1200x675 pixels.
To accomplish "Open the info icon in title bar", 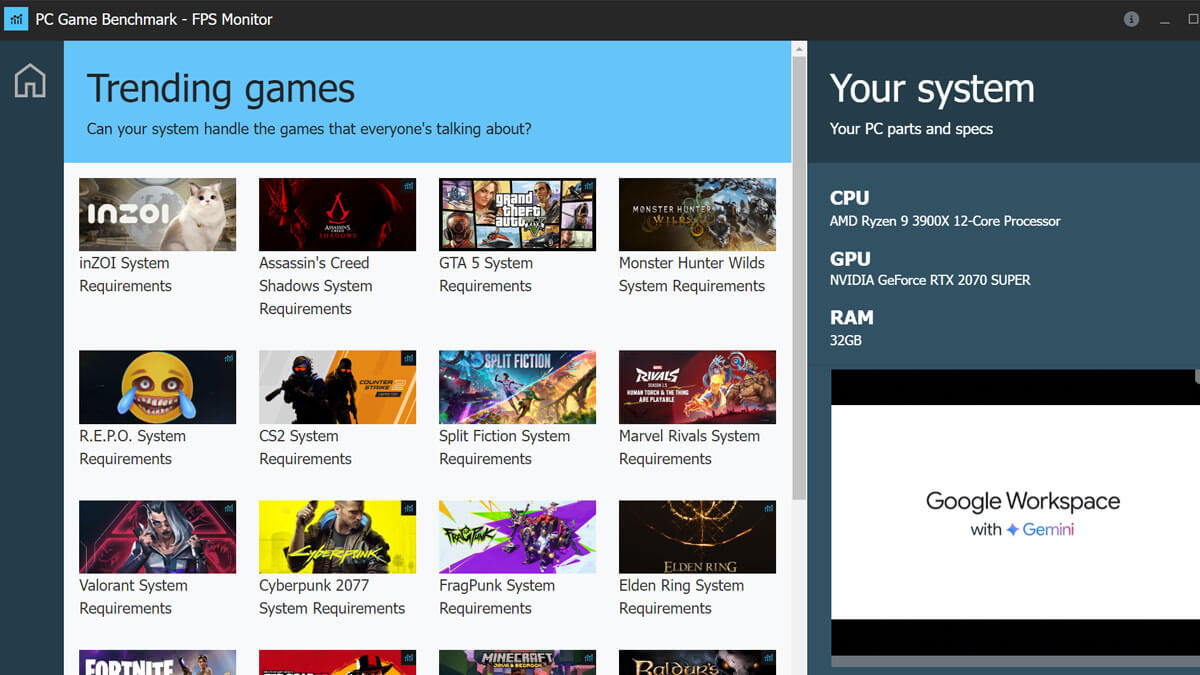I will [1131, 19].
